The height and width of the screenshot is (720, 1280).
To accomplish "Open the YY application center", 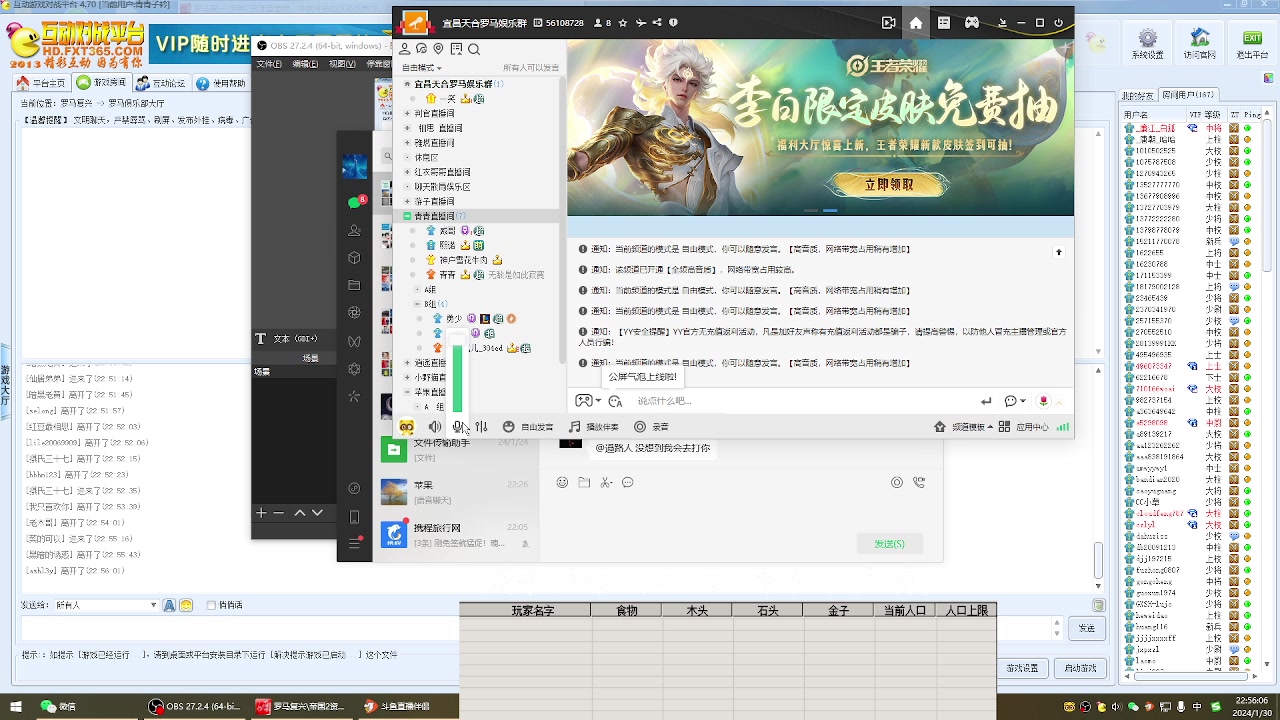I will [x=1023, y=427].
